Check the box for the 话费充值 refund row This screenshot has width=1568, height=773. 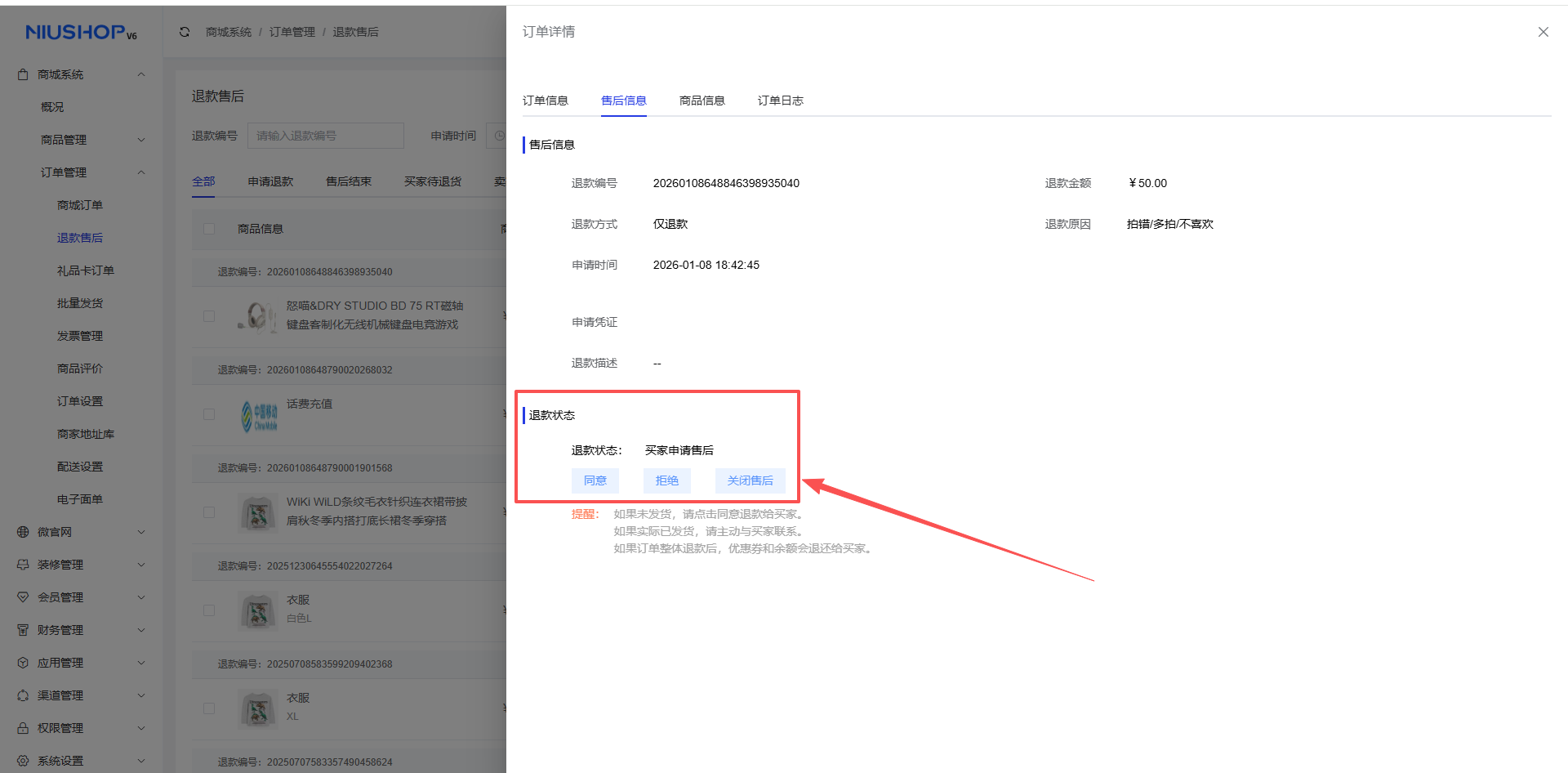[x=209, y=414]
